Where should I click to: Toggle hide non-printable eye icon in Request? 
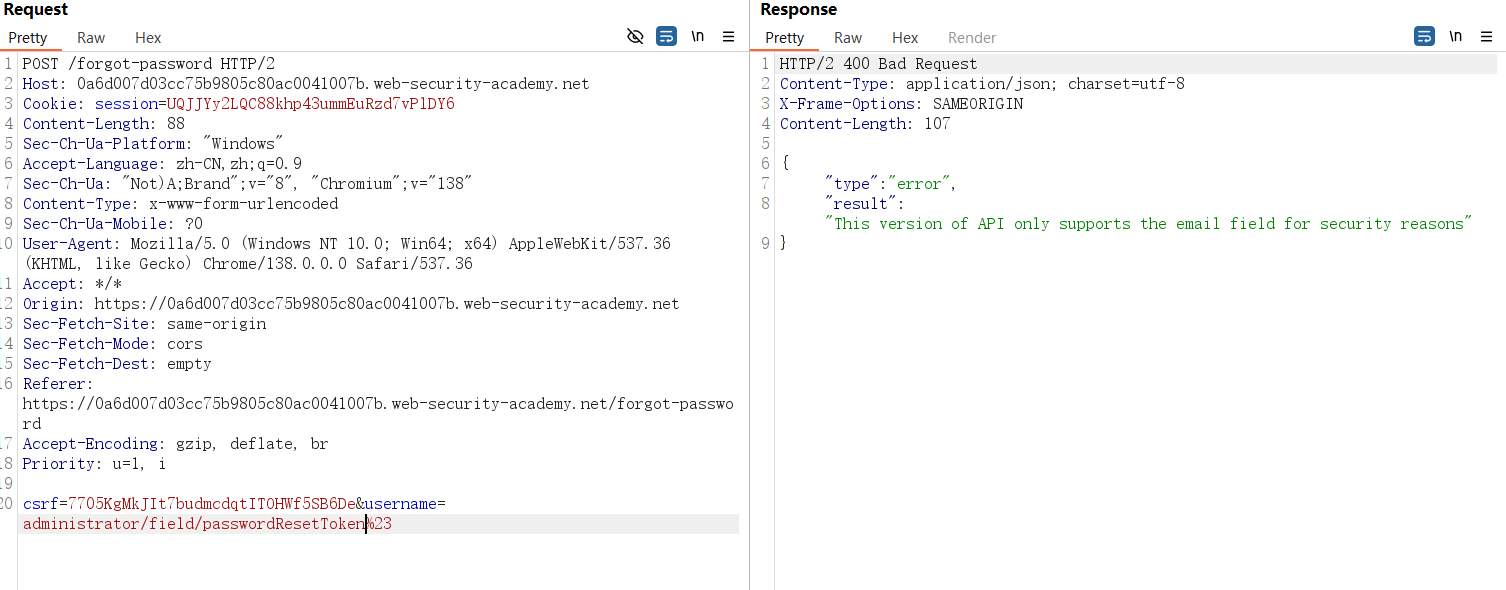(x=635, y=37)
